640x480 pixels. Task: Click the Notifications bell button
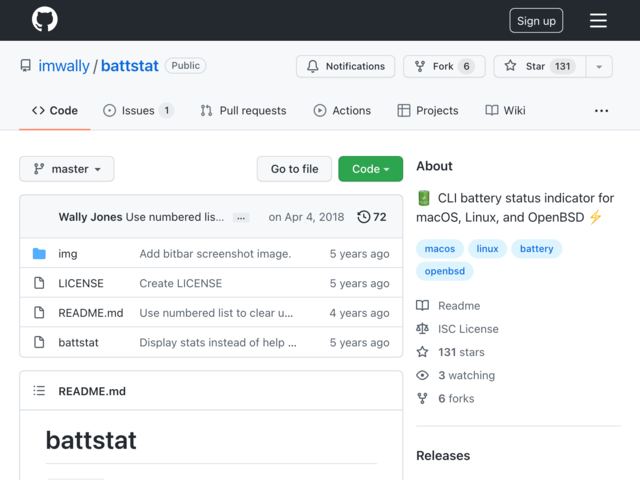pyautogui.click(x=345, y=66)
